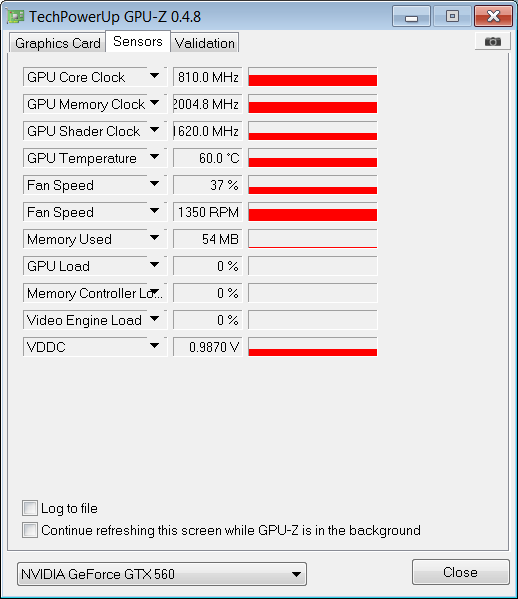This screenshot has width=518, height=599.
Task: Switch to the Graphics Card tab
Action: coord(58,43)
